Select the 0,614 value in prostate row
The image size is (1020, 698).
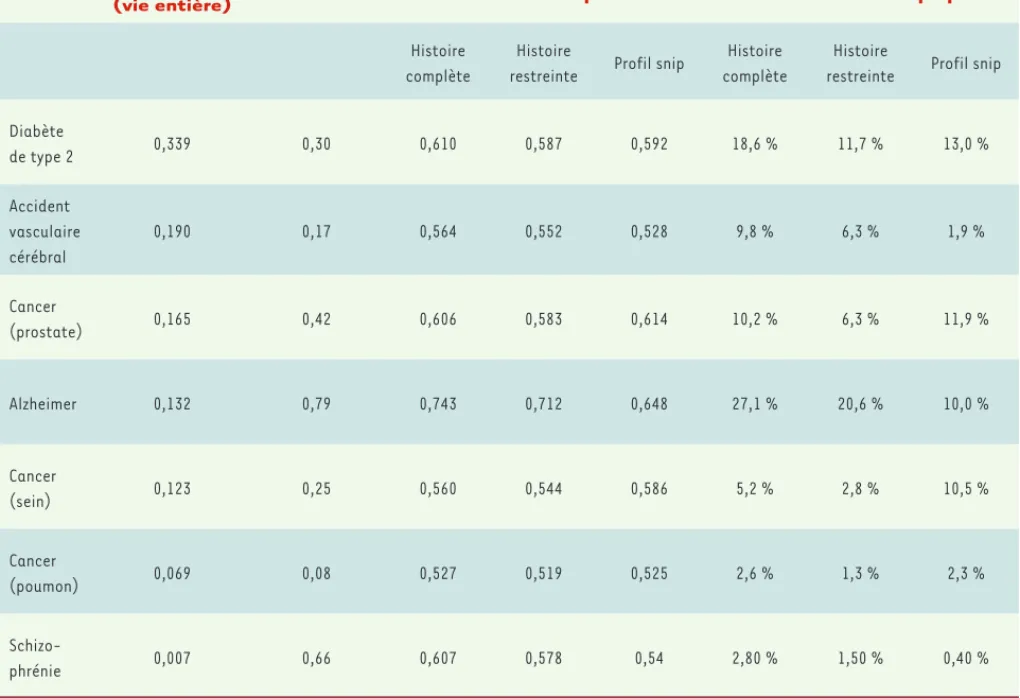point(649,319)
